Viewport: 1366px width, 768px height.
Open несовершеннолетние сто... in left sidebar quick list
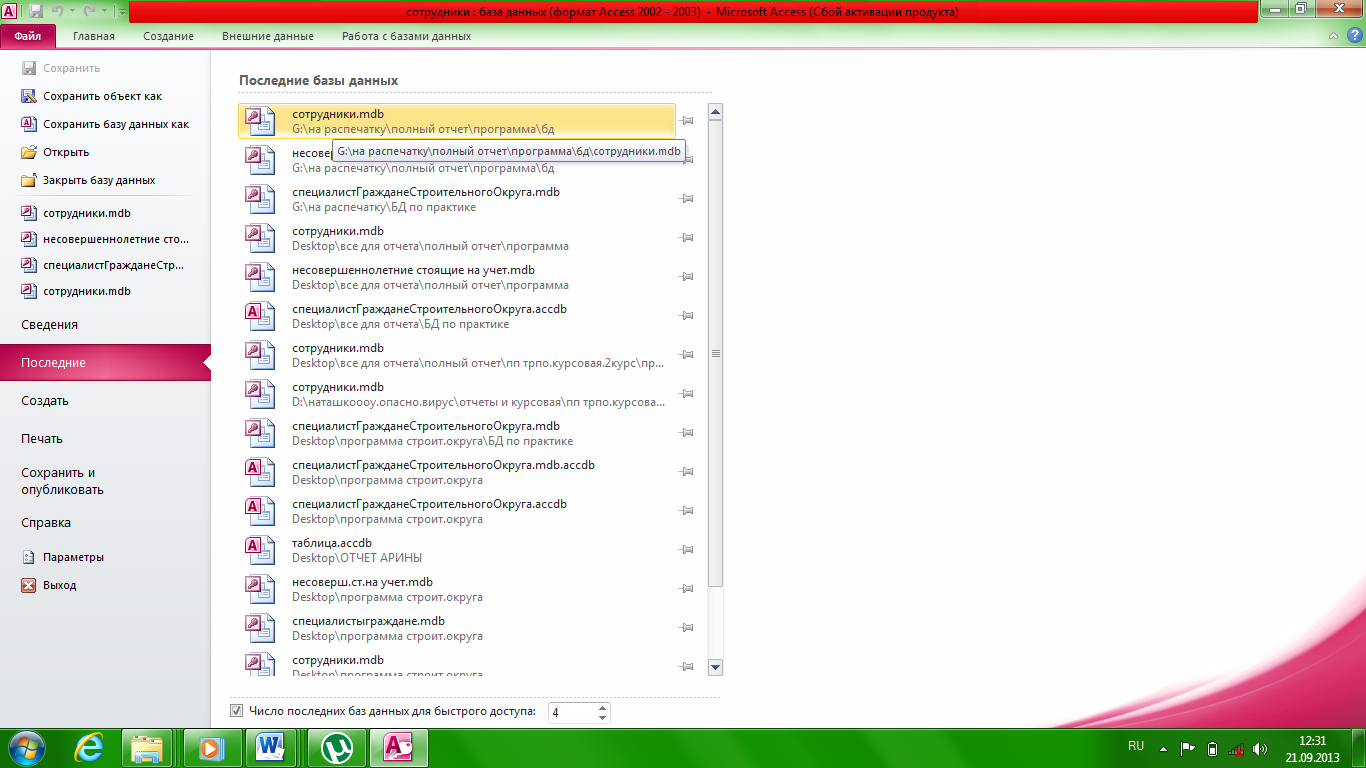[105, 240]
